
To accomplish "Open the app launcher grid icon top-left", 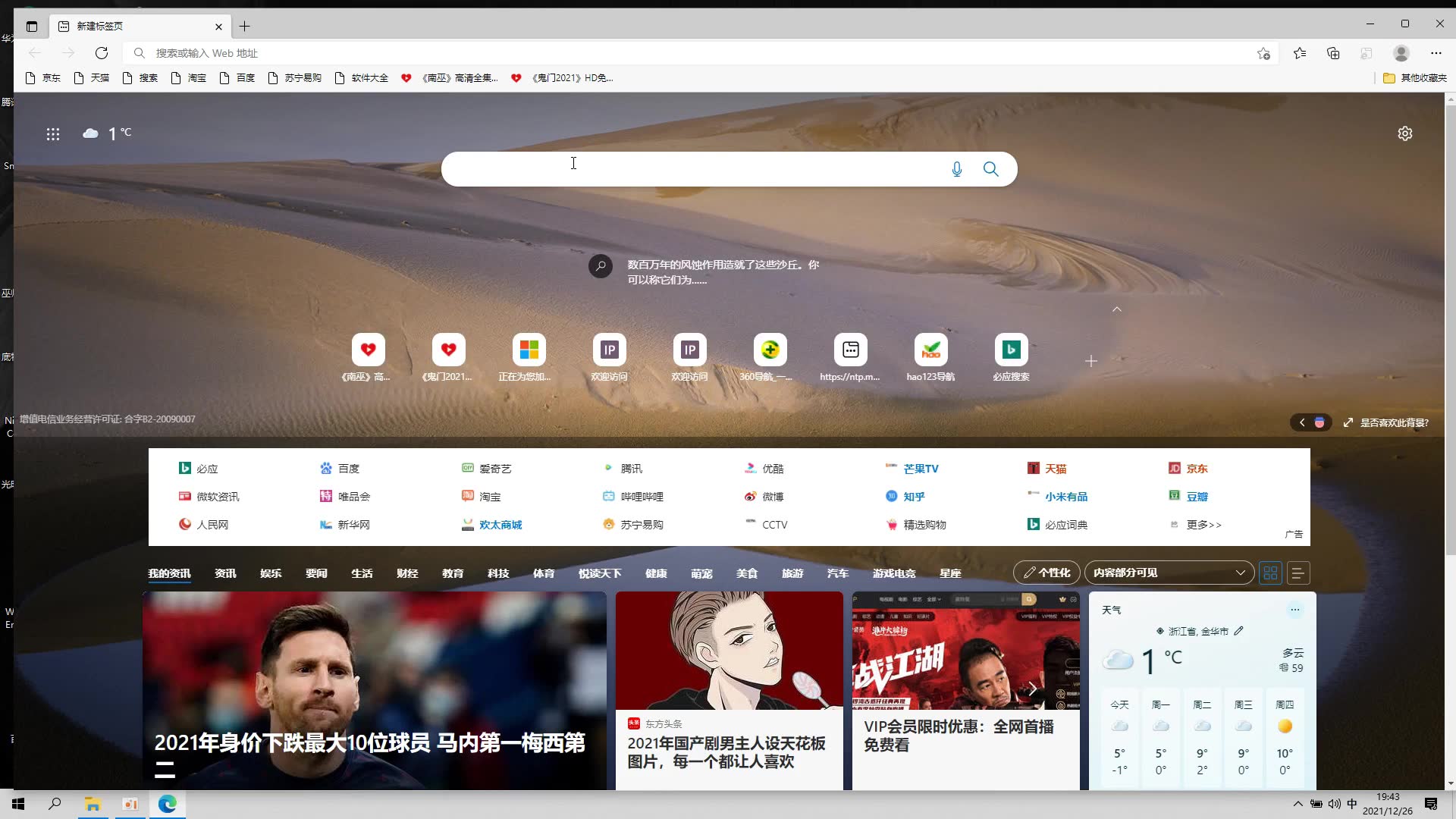I will pyautogui.click(x=52, y=133).
